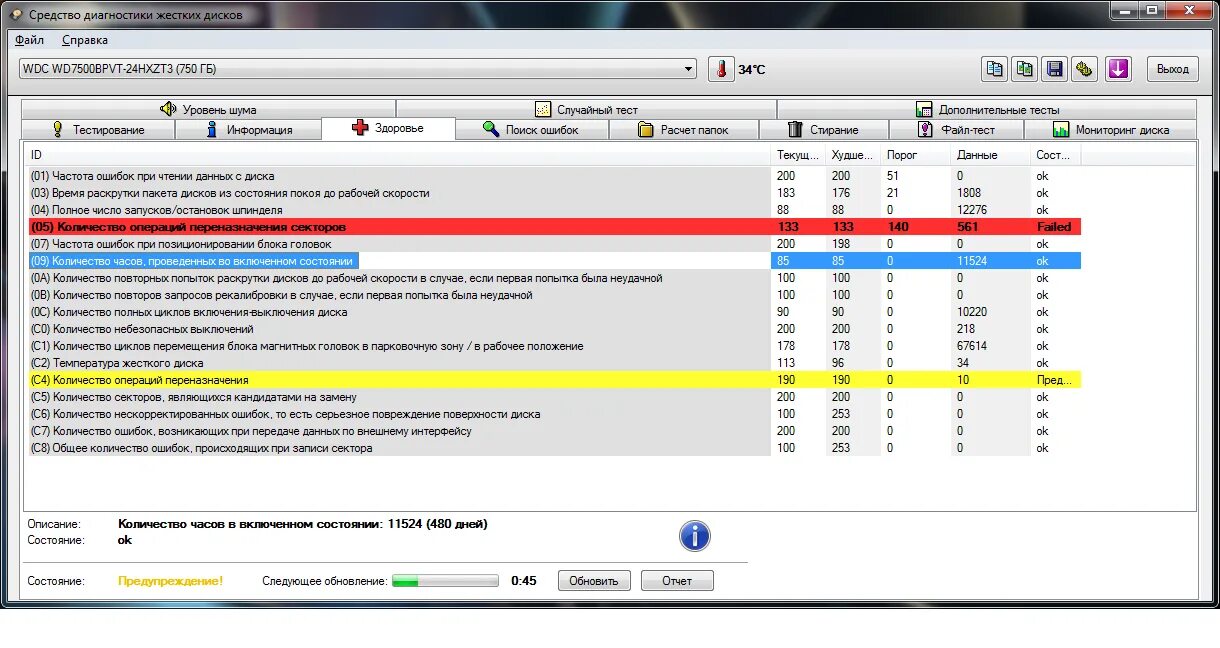Select row (0B) повторов запросов рекалибровки
This screenshot has width=1220, height=648.
pos(554,295)
